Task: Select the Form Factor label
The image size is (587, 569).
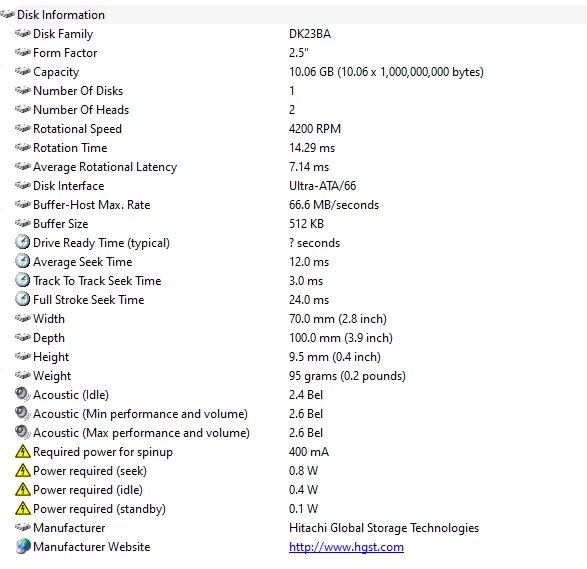Action: (65, 53)
